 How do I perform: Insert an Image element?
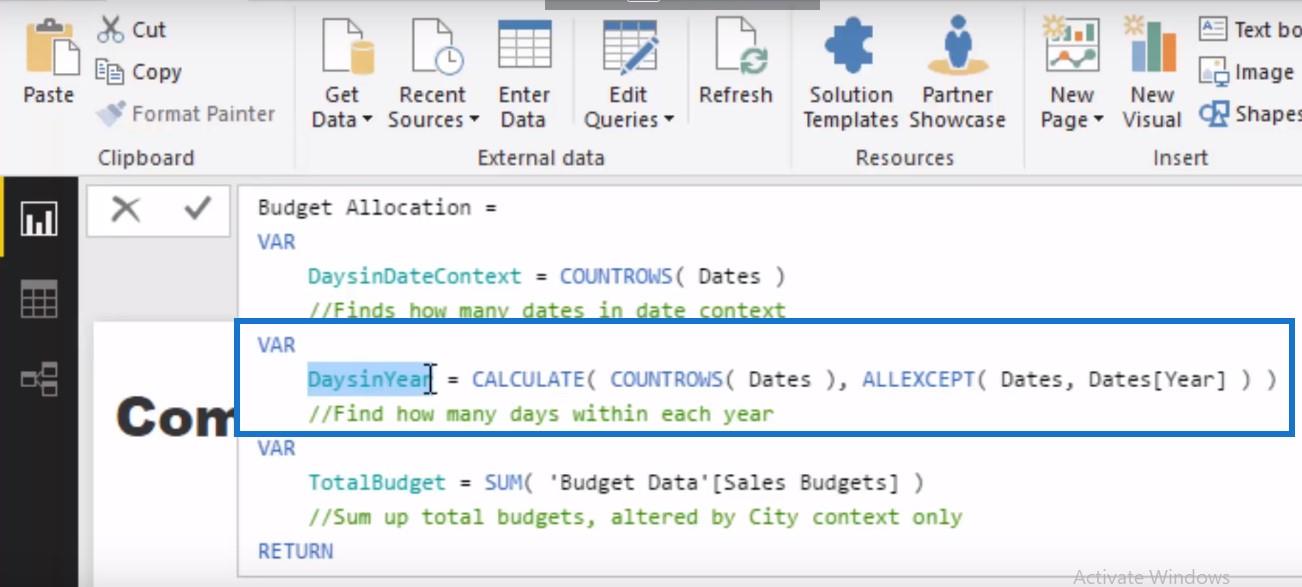(1247, 72)
